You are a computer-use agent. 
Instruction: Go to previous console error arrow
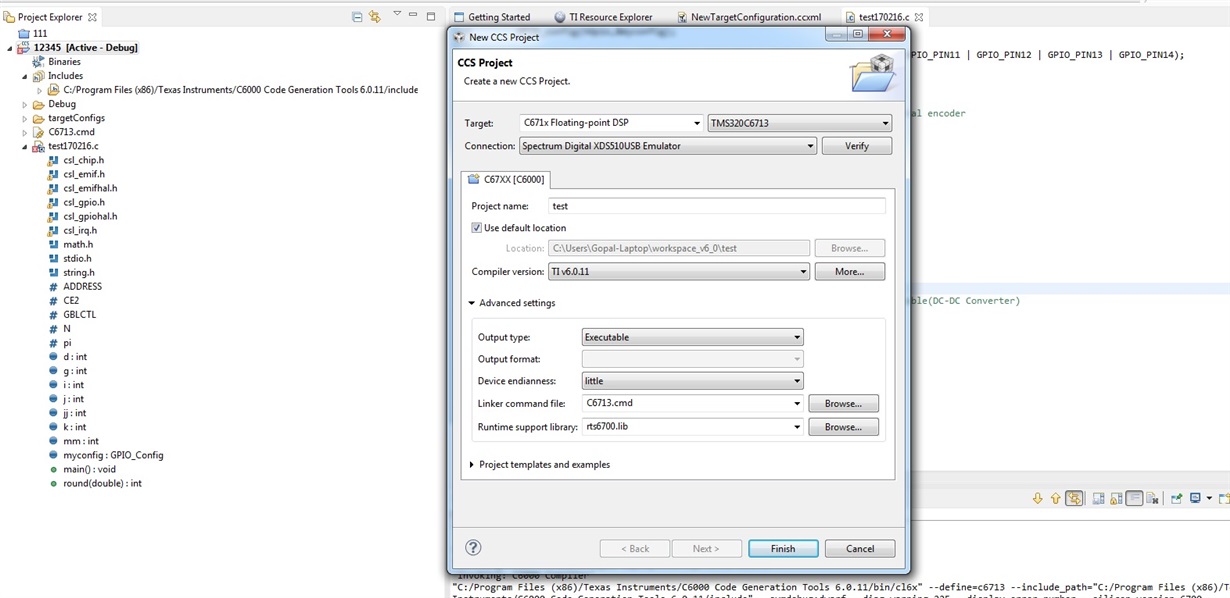coord(1055,498)
